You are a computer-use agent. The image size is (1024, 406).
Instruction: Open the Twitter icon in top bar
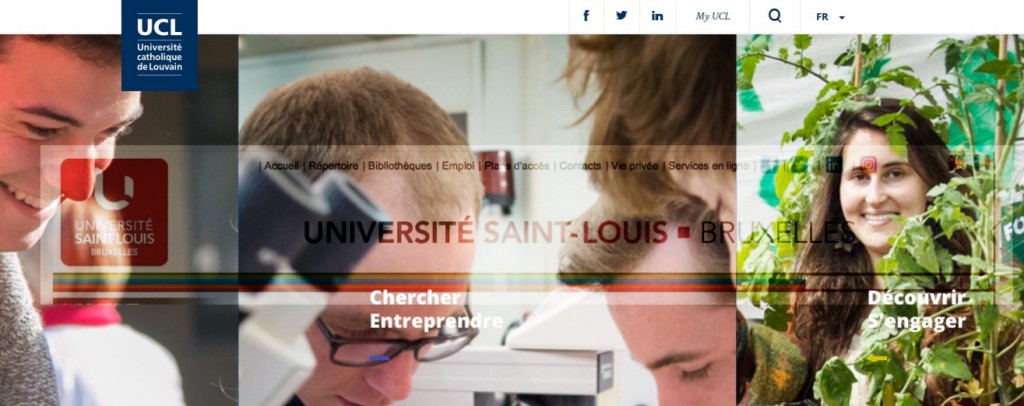621,16
